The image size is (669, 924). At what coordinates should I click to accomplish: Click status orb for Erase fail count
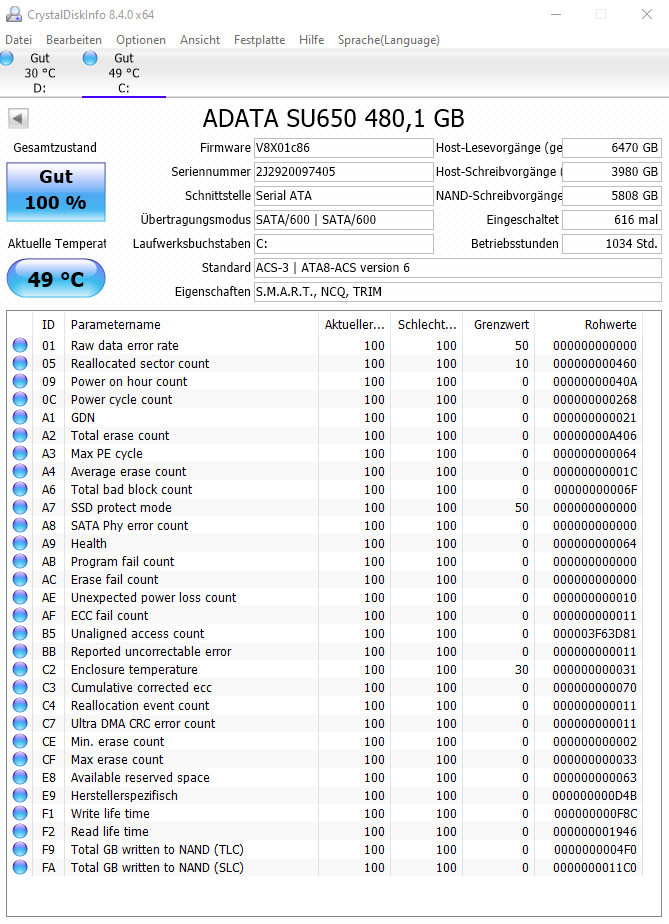click(x=20, y=579)
